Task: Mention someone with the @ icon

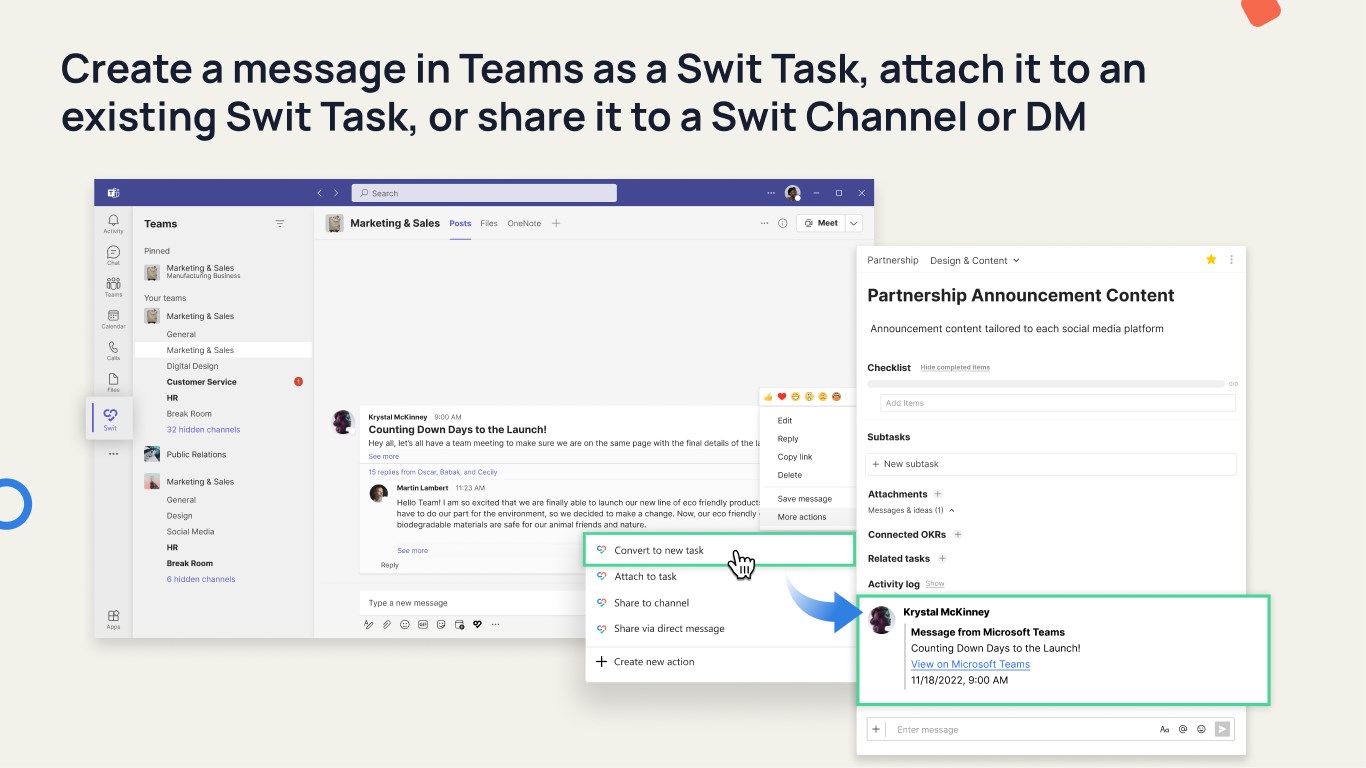Action: tap(1183, 729)
